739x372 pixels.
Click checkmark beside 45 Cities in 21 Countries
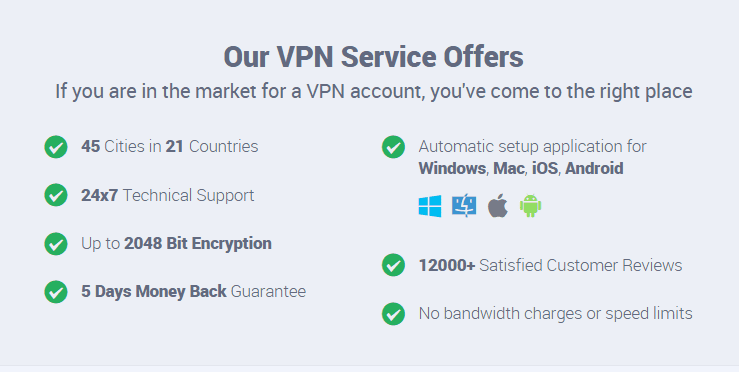(56, 147)
